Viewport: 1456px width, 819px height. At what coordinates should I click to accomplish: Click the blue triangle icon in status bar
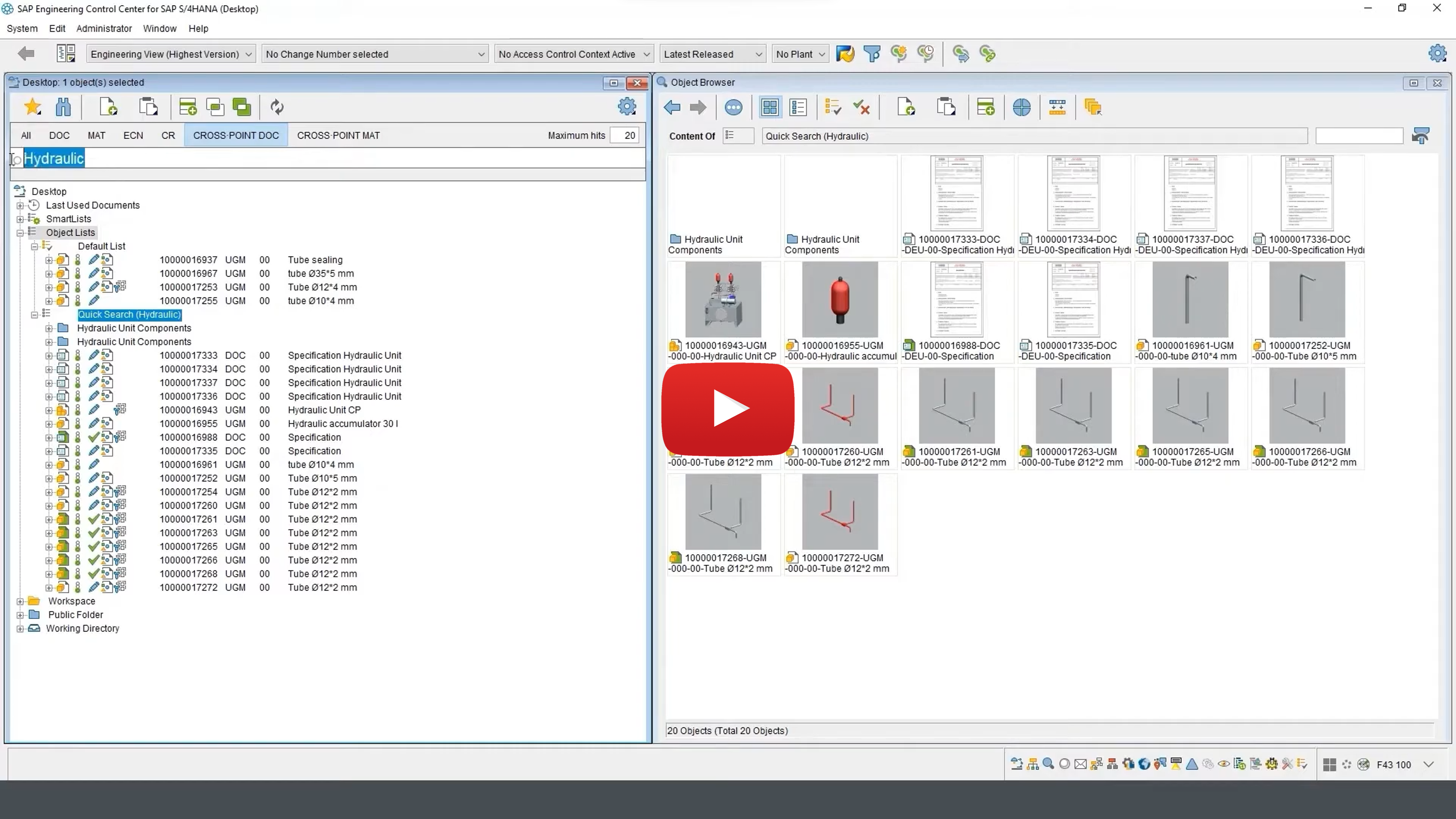[1192, 764]
